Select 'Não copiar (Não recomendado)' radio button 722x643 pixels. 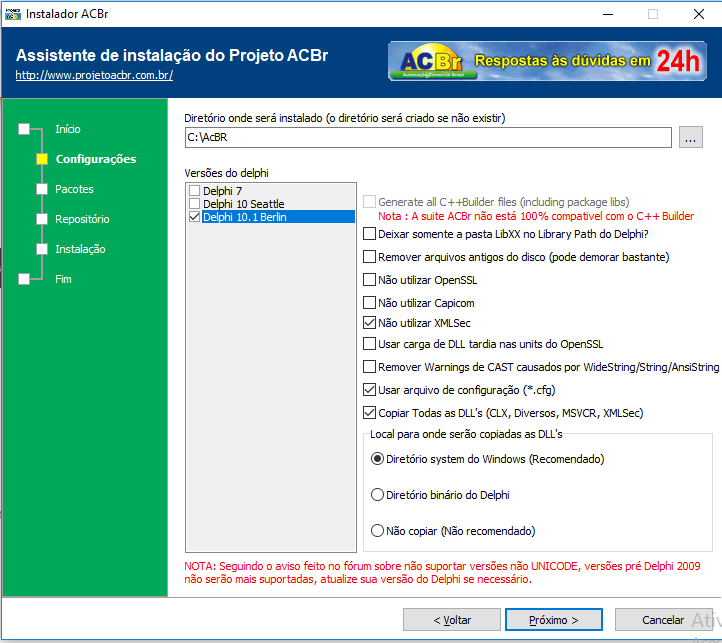(377, 531)
